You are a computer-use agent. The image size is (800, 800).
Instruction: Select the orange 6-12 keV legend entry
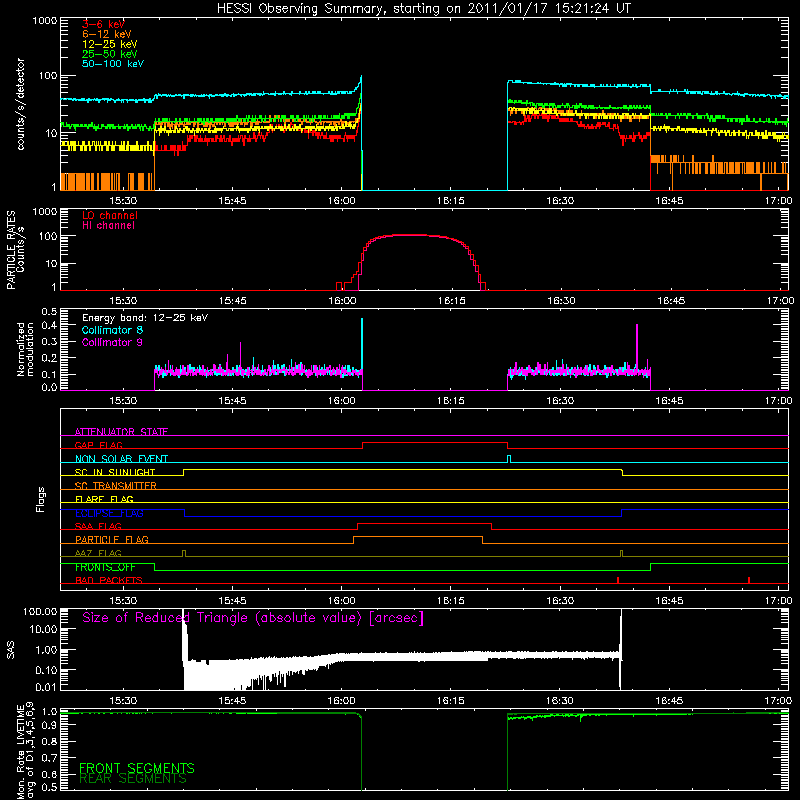pyautogui.click(x=107, y=34)
